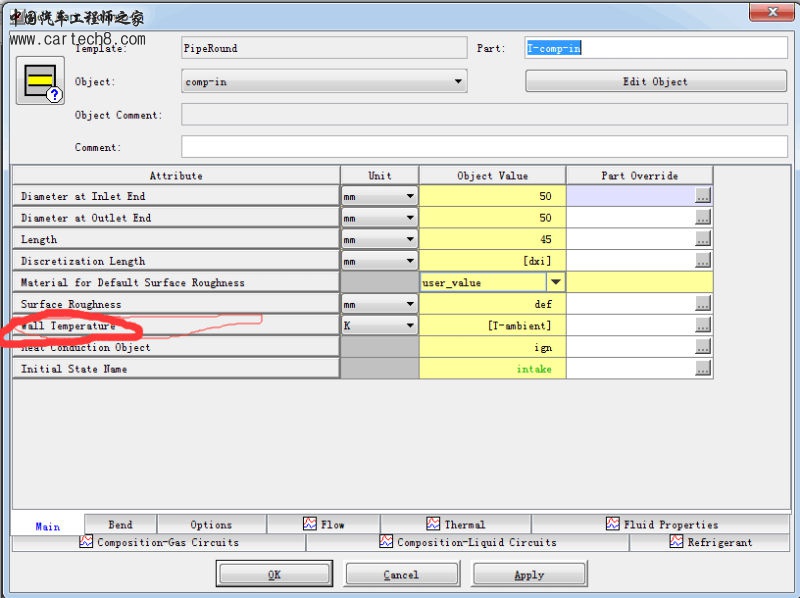800x598 pixels.
Task: Click the Edit Object button
Action: 656,81
